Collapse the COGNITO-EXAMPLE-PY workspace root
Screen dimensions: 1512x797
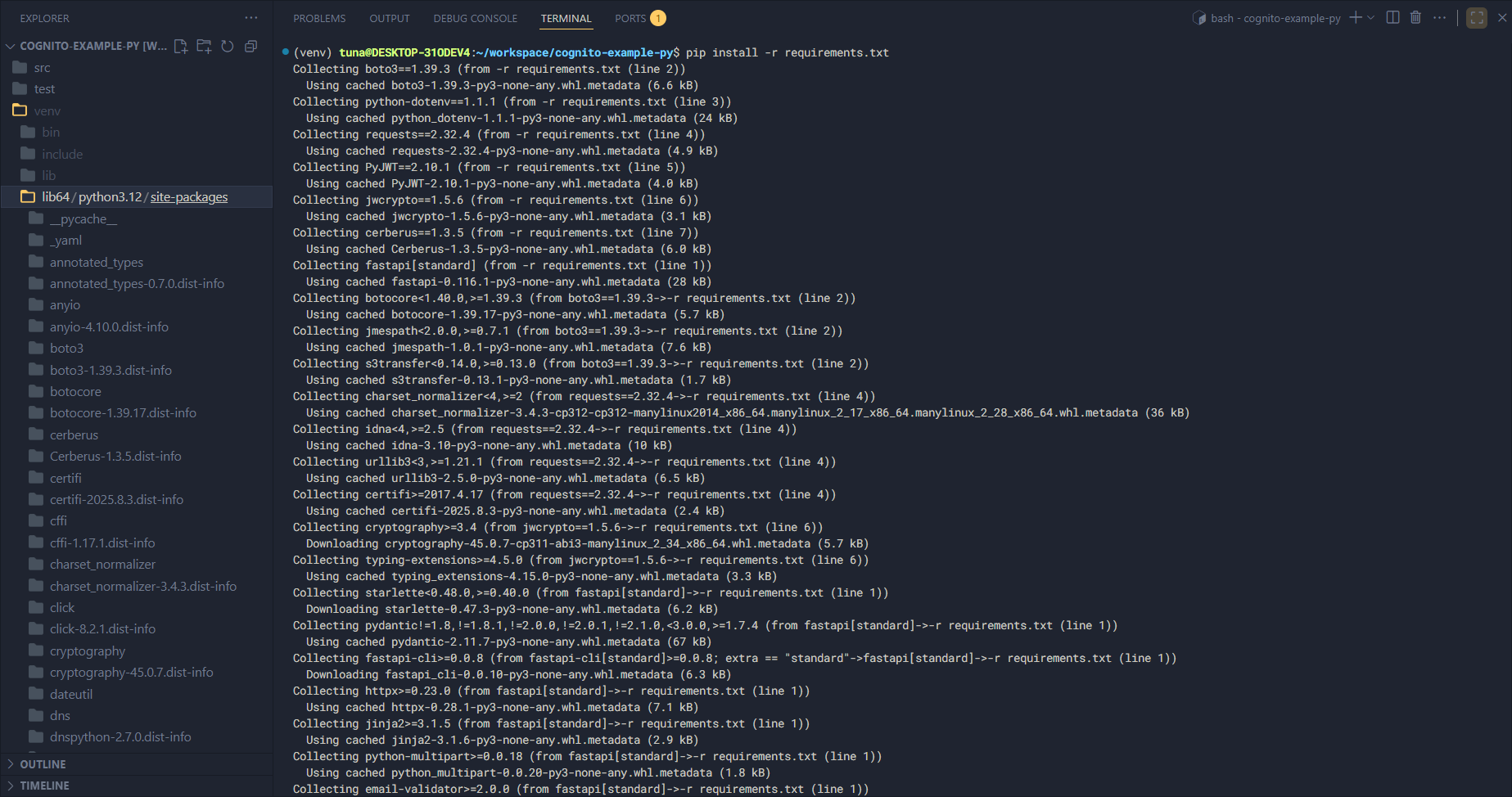(x=11, y=47)
